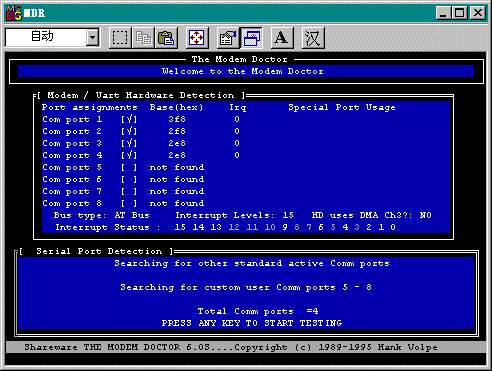The height and width of the screenshot is (371, 492).
Task: Toggle the Com port 3 checkbox
Action: point(129,143)
